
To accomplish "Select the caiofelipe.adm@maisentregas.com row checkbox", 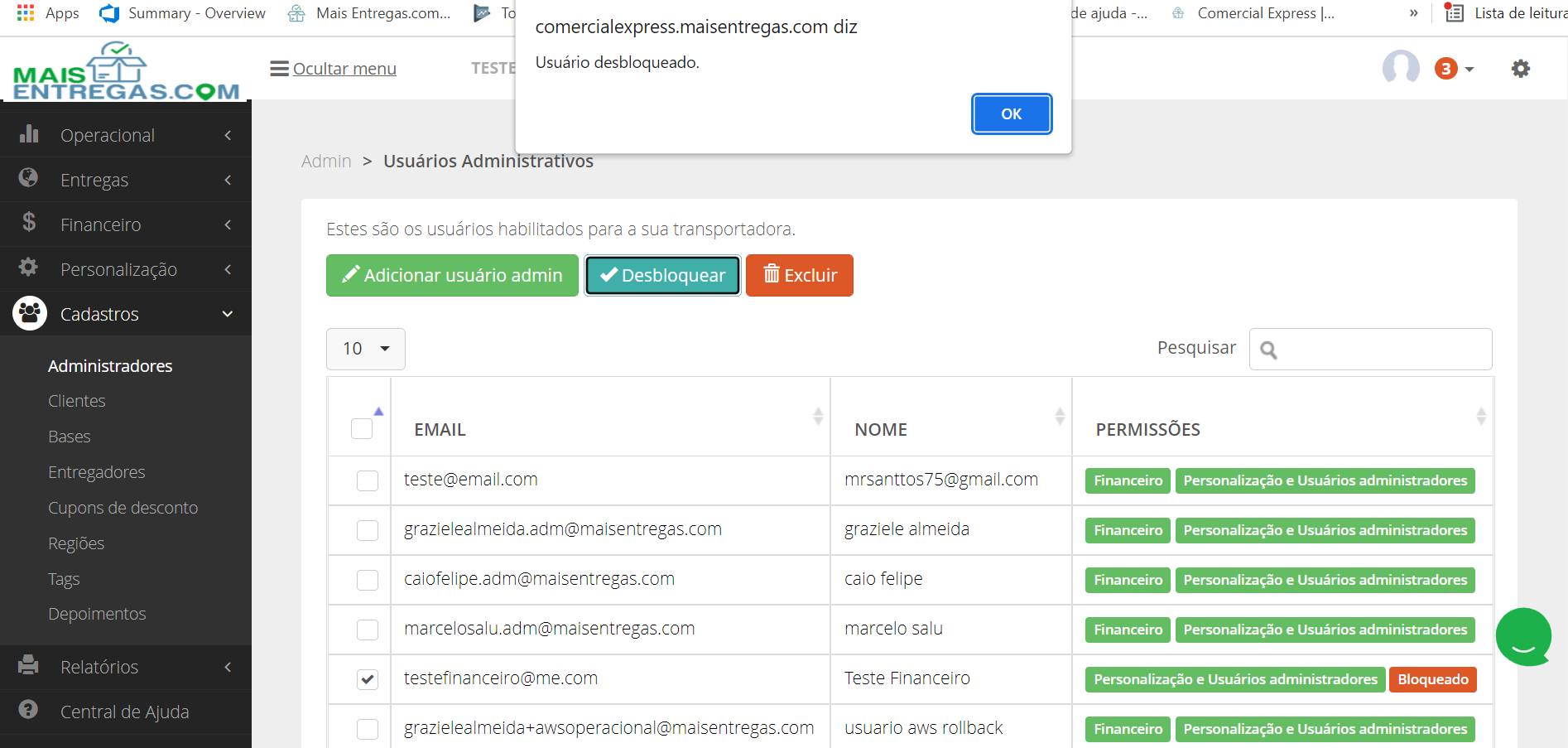I will [368, 580].
